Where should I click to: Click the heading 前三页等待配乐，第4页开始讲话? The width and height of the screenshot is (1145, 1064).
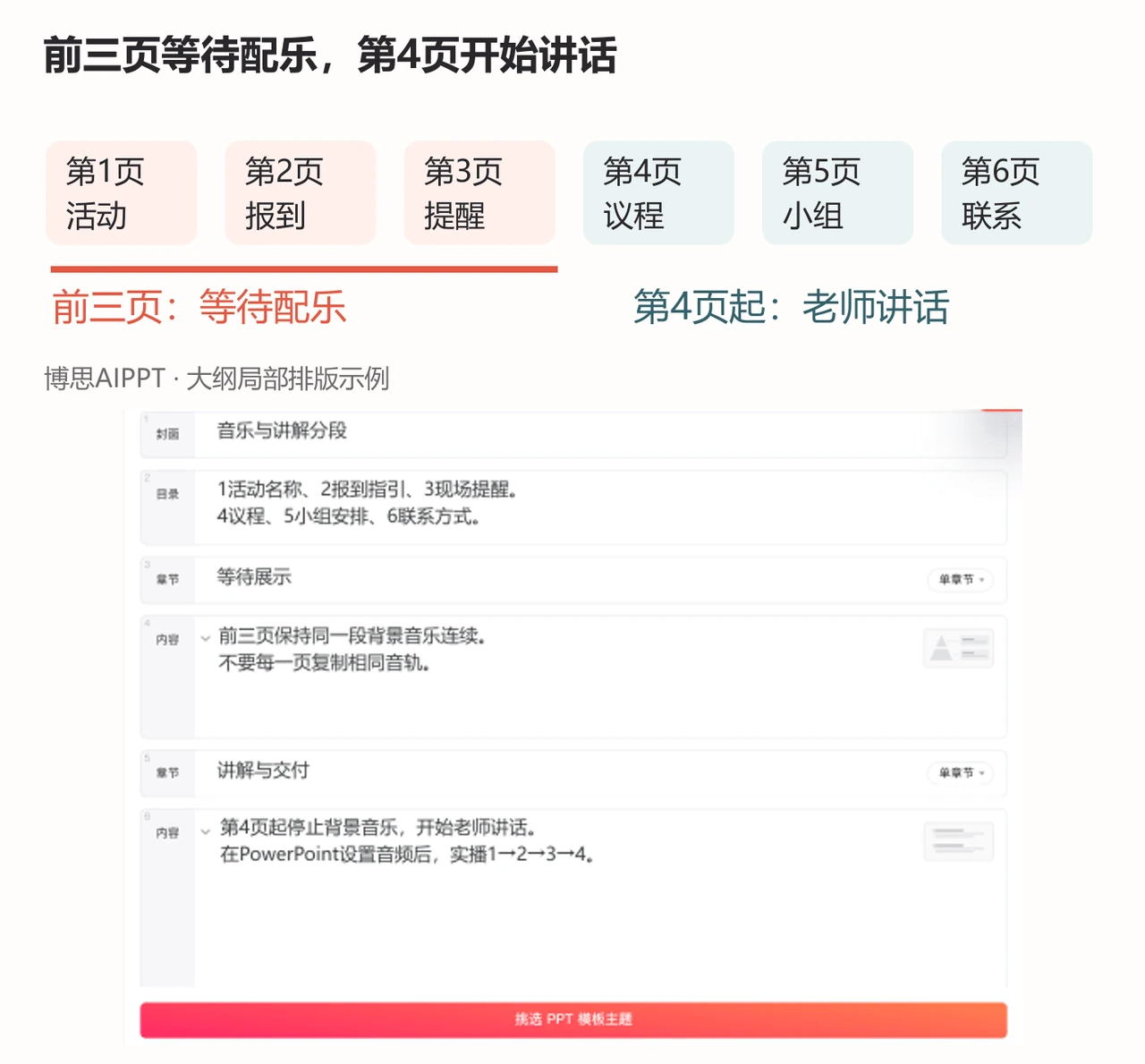(330, 55)
